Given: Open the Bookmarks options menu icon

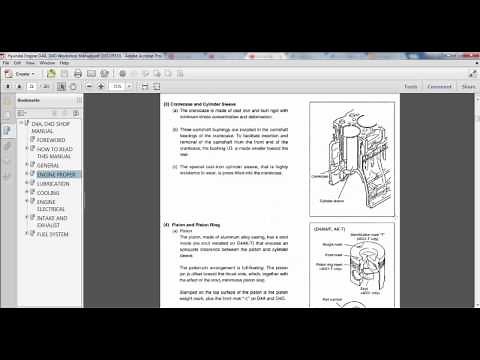Looking at the screenshot, I should pos(21,113).
